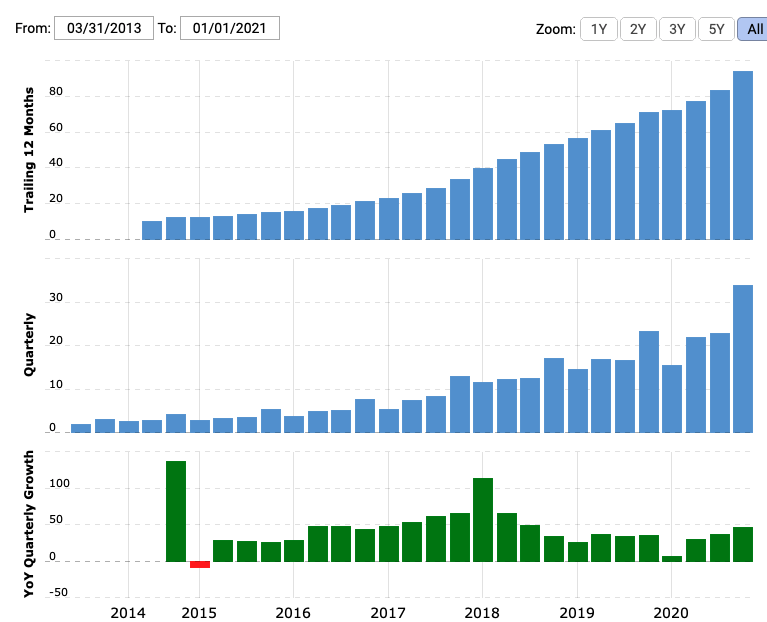Click the 2016 x-axis label

tap(293, 613)
